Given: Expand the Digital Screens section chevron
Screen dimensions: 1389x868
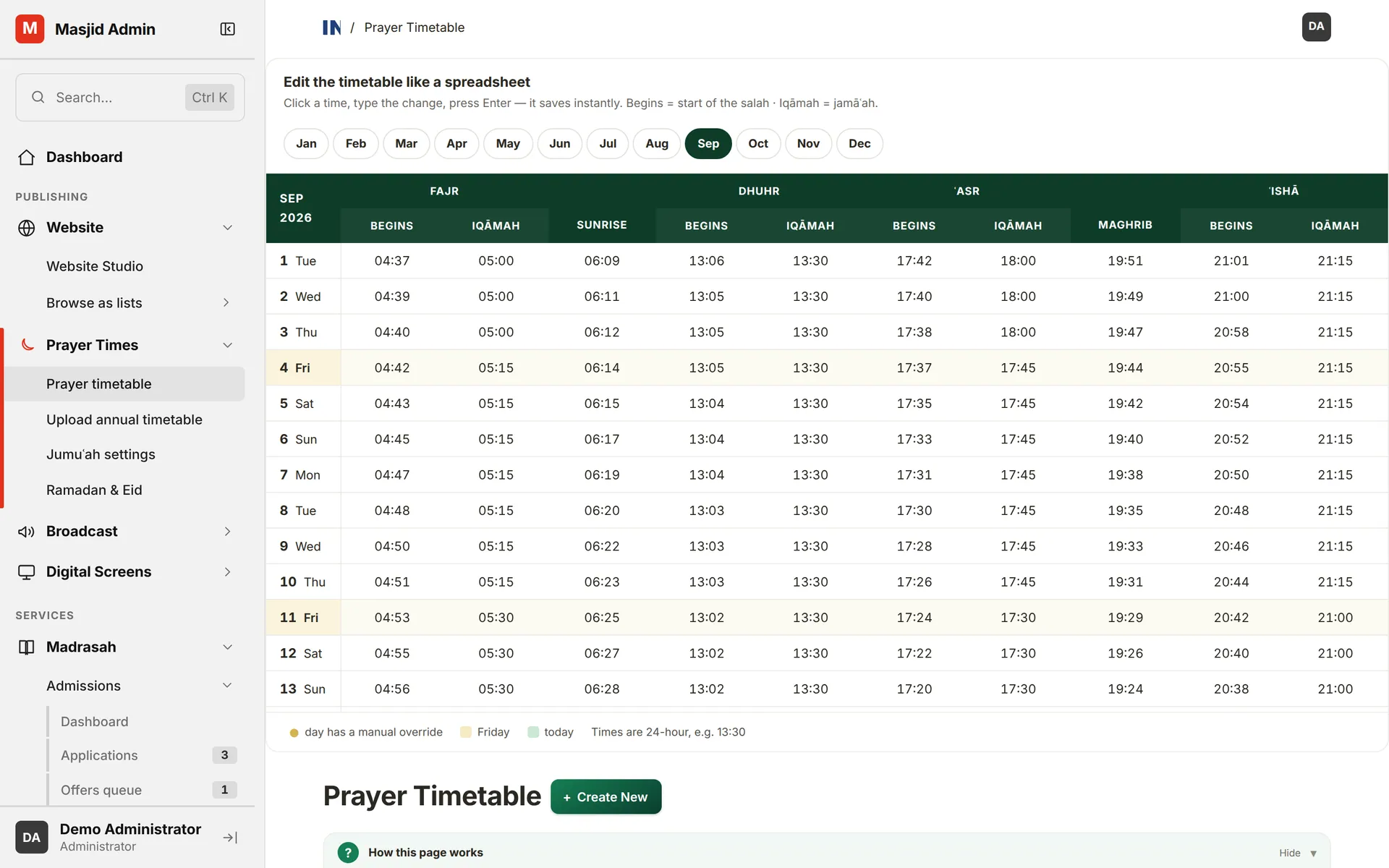Looking at the screenshot, I should [227, 572].
